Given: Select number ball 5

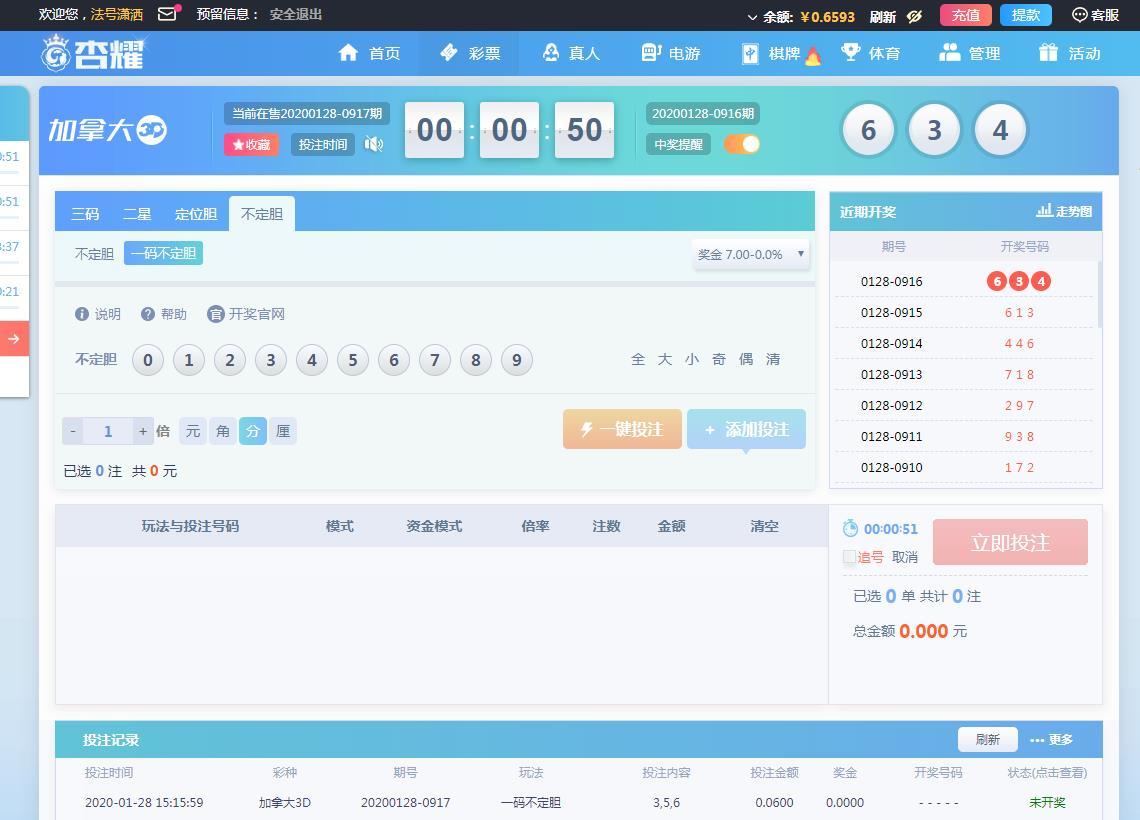Looking at the screenshot, I should click(353, 360).
